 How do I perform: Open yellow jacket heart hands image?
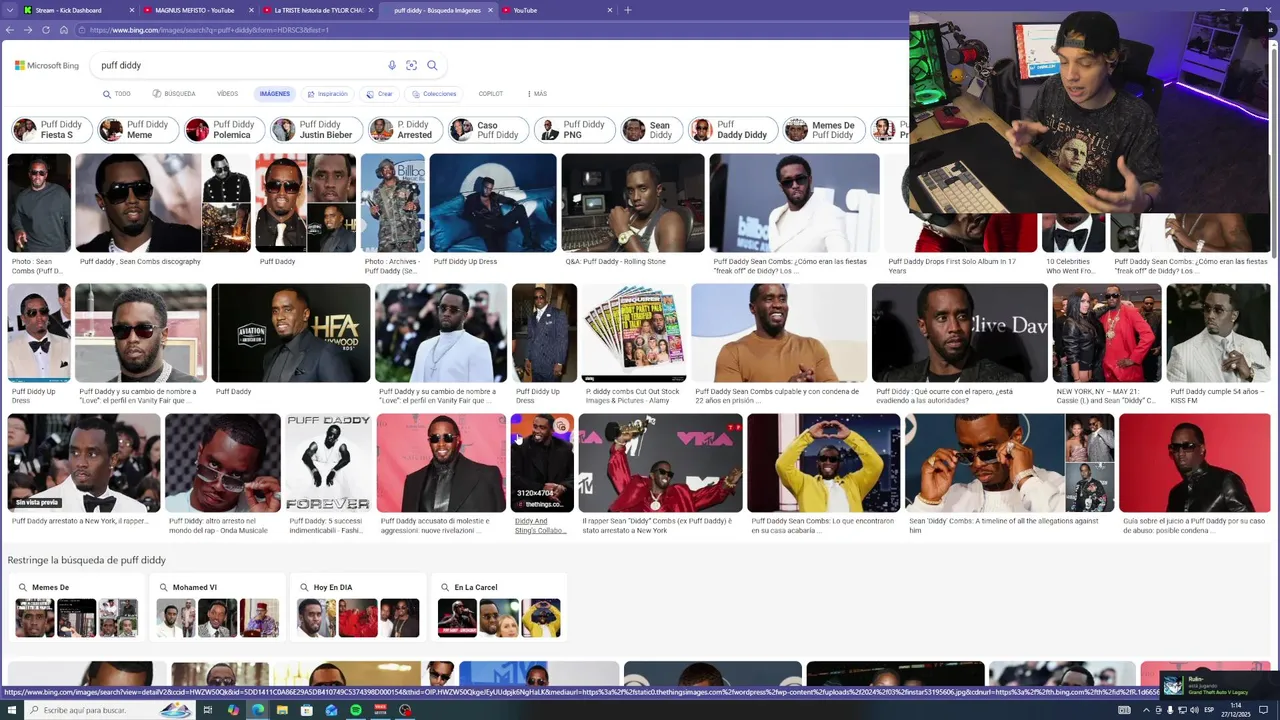823,463
